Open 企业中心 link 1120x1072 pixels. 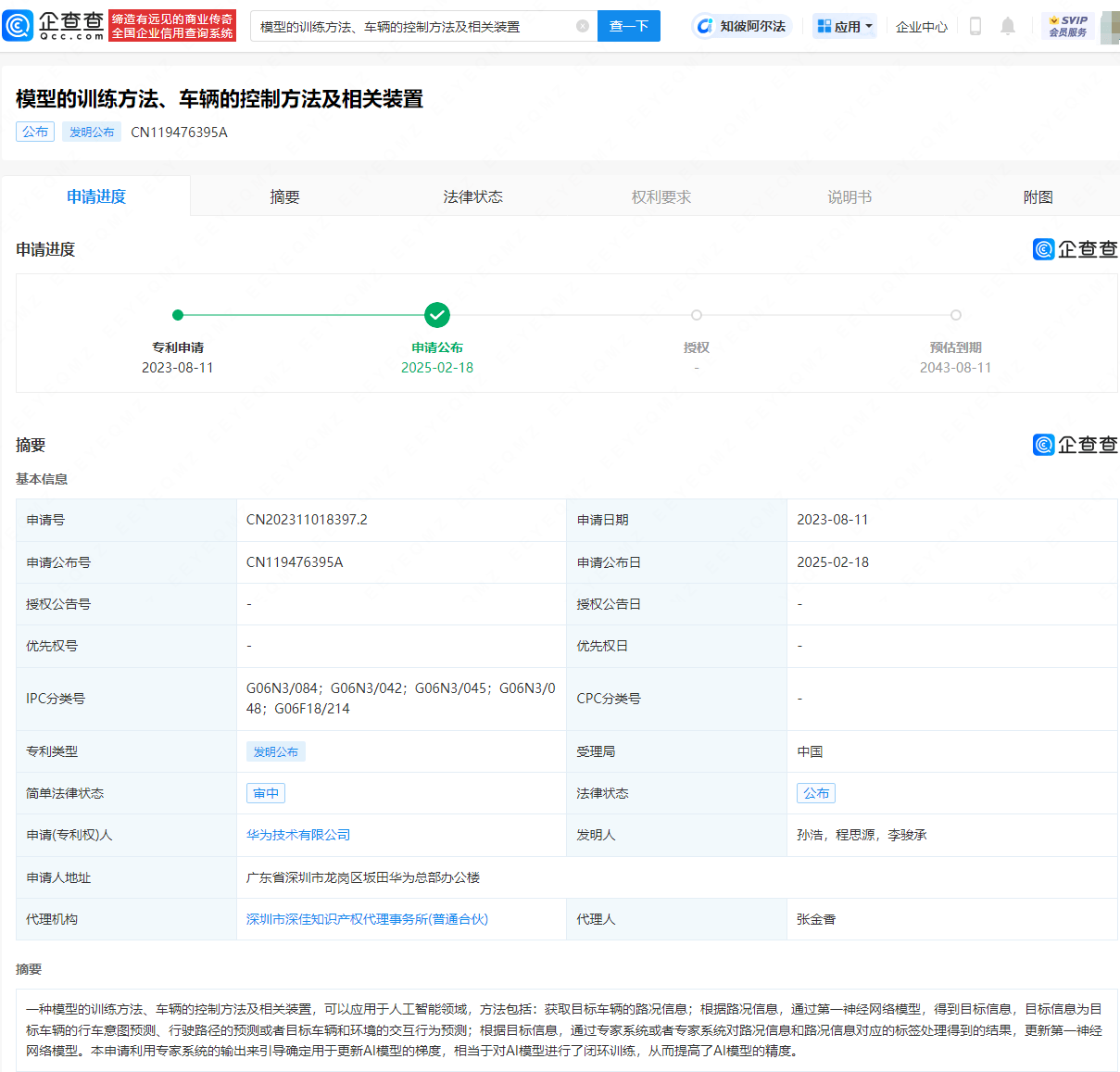pyautogui.click(x=922, y=27)
